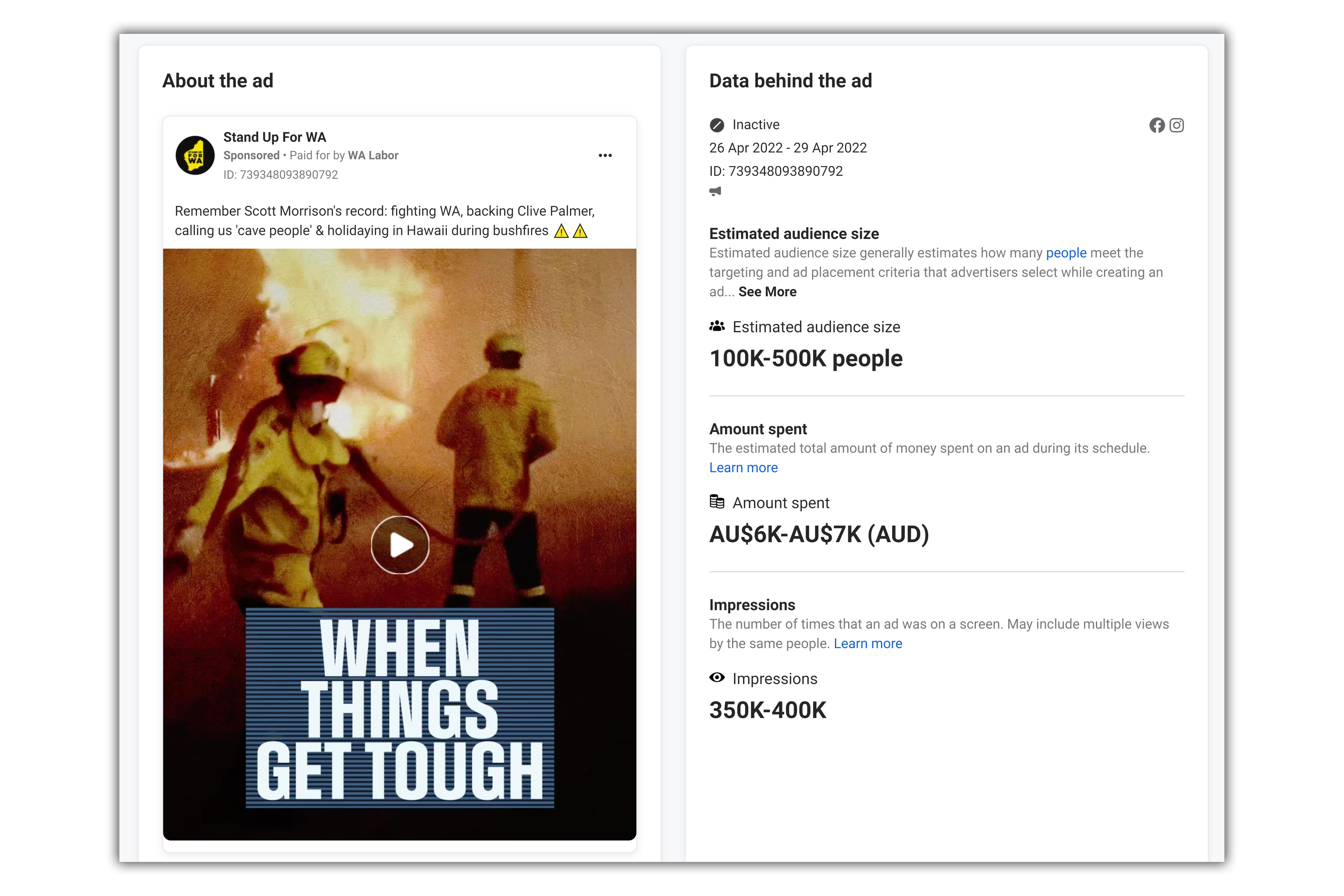Expand description with See More
Image resolution: width=1344 pixels, height=896 pixels.
[x=767, y=292]
